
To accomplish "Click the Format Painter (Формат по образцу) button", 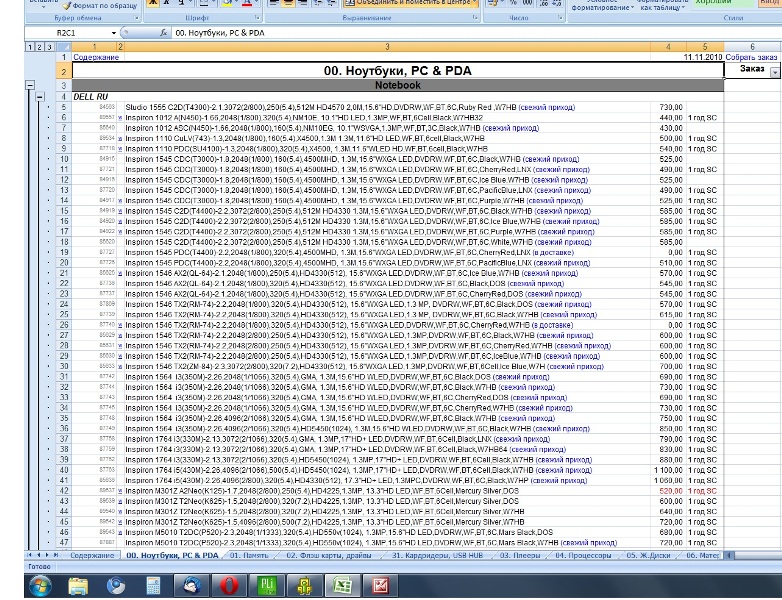I will [x=100, y=5].
